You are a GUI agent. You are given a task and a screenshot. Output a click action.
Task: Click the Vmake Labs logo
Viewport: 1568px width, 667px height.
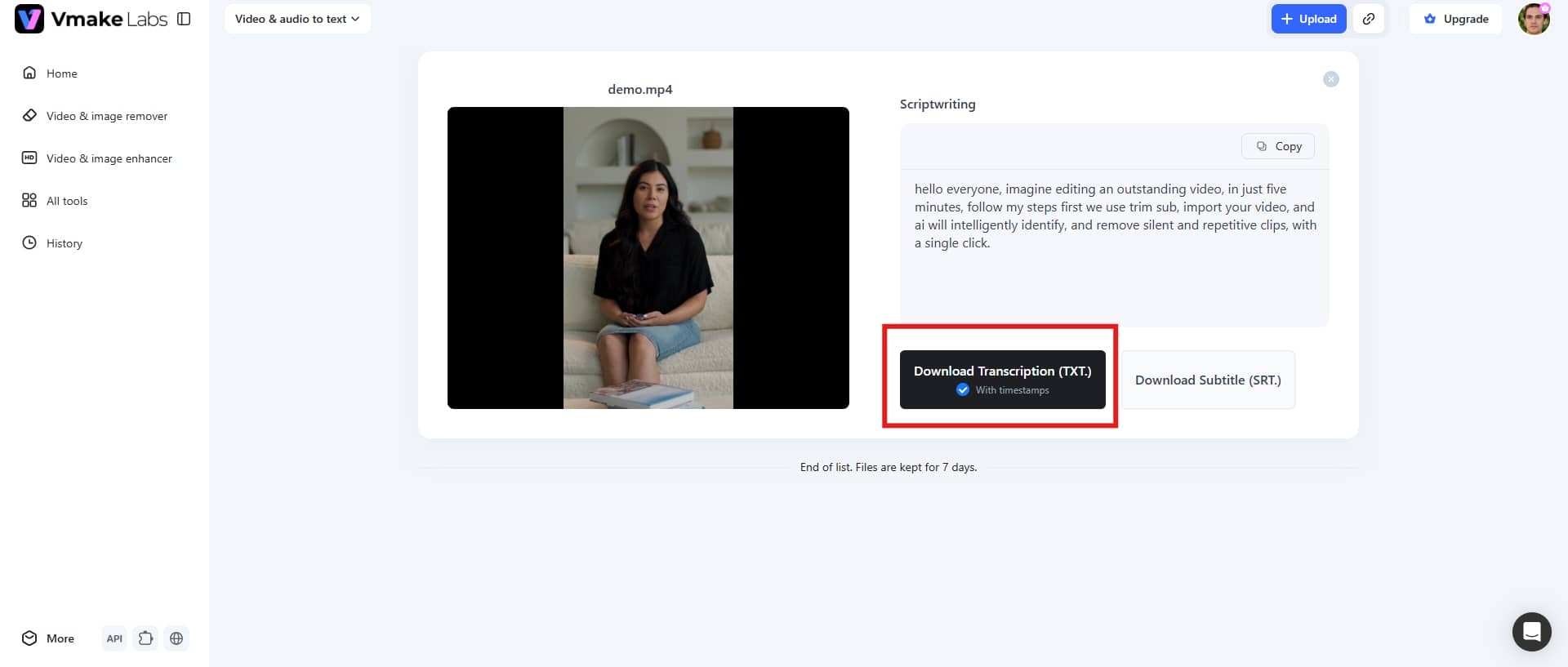pos(91,19)
